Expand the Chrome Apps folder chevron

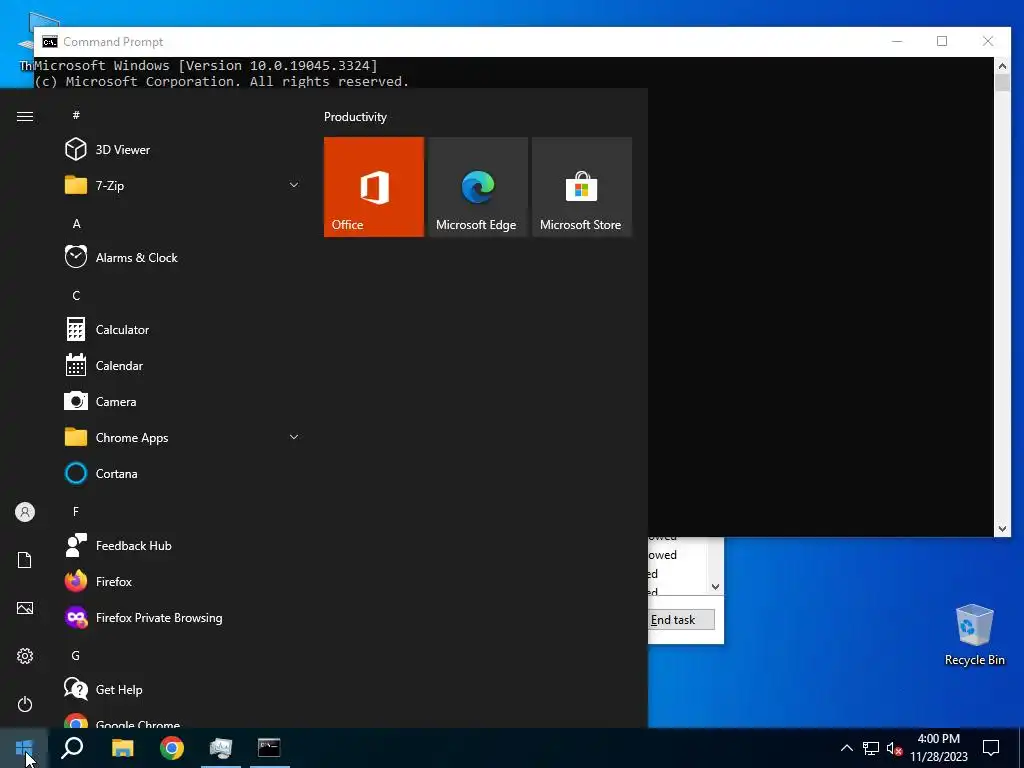click(294, 438)
